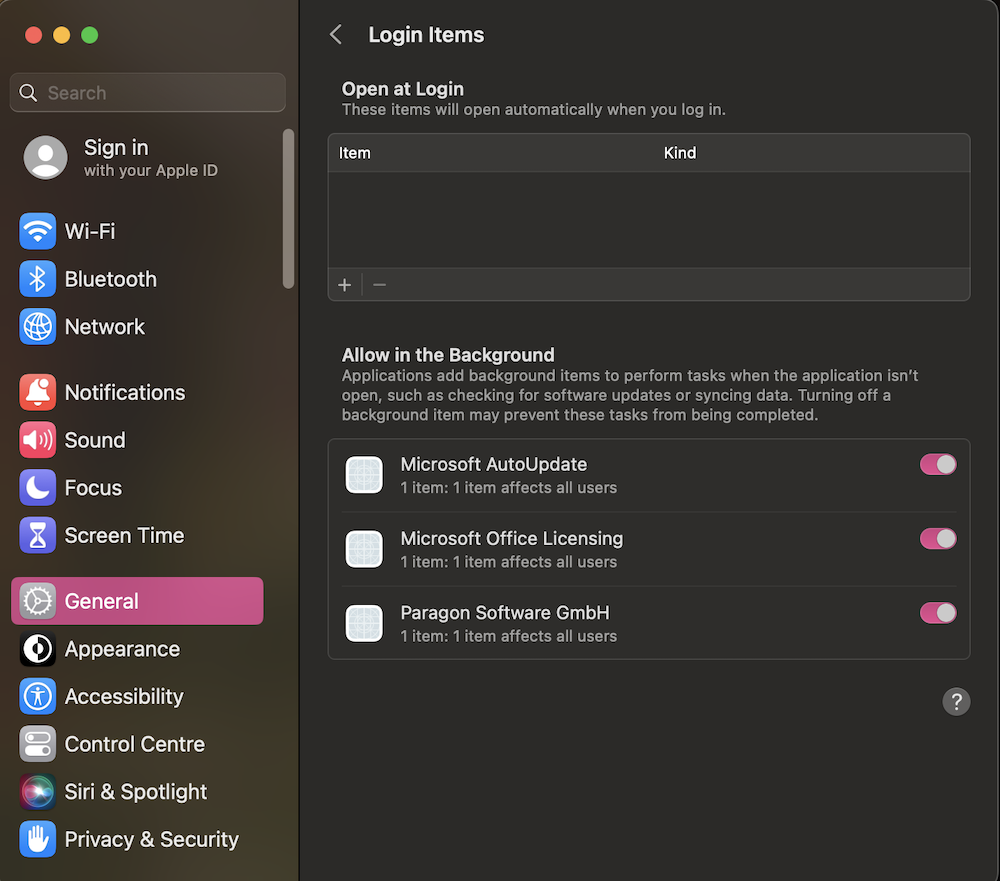Screen dimensions: 1000x881
Task: Click the Appearance icon
Action: [x=38, y=649]
